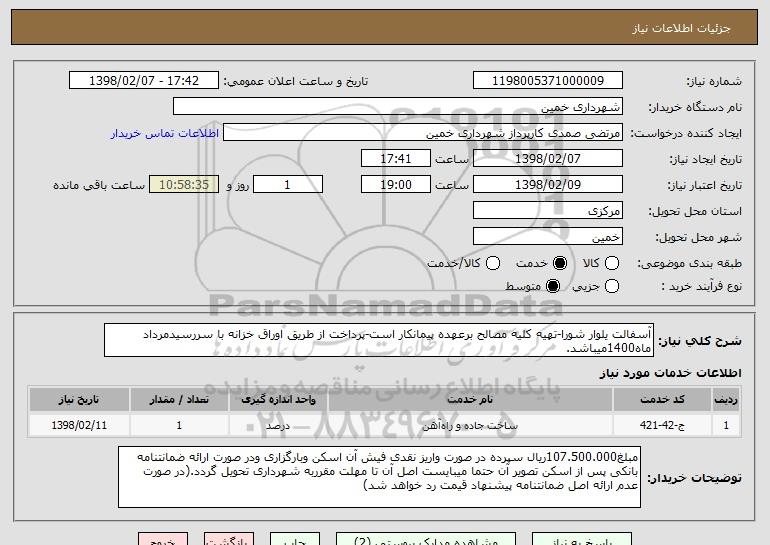
Task: Click the announcement date field 1398/02/07 - 17:42
Action: 144,81
